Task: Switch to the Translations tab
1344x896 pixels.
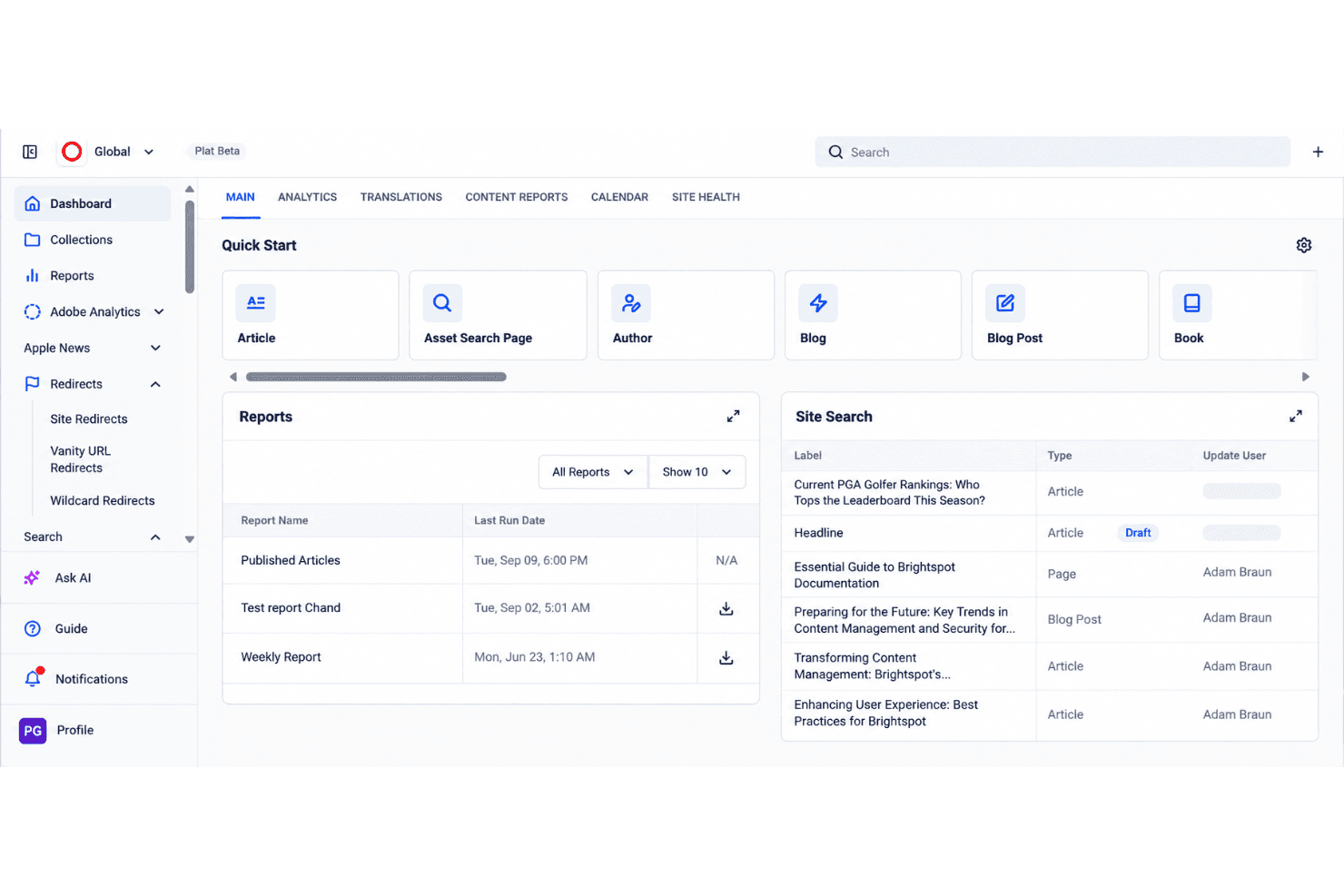Action: click(401, 197)
